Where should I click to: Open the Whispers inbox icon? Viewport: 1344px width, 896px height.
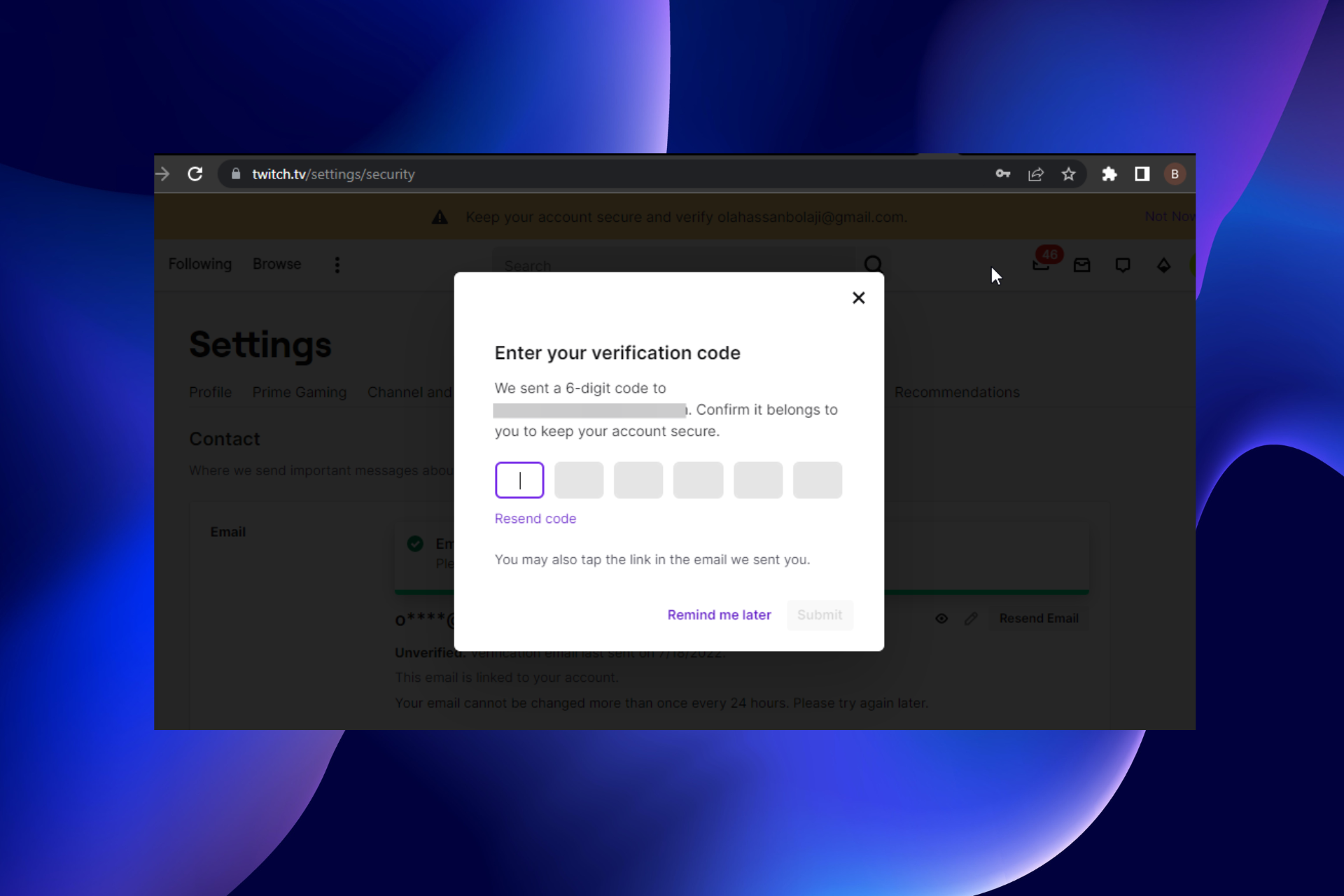pyautogui.click(x=1081, y=265)
